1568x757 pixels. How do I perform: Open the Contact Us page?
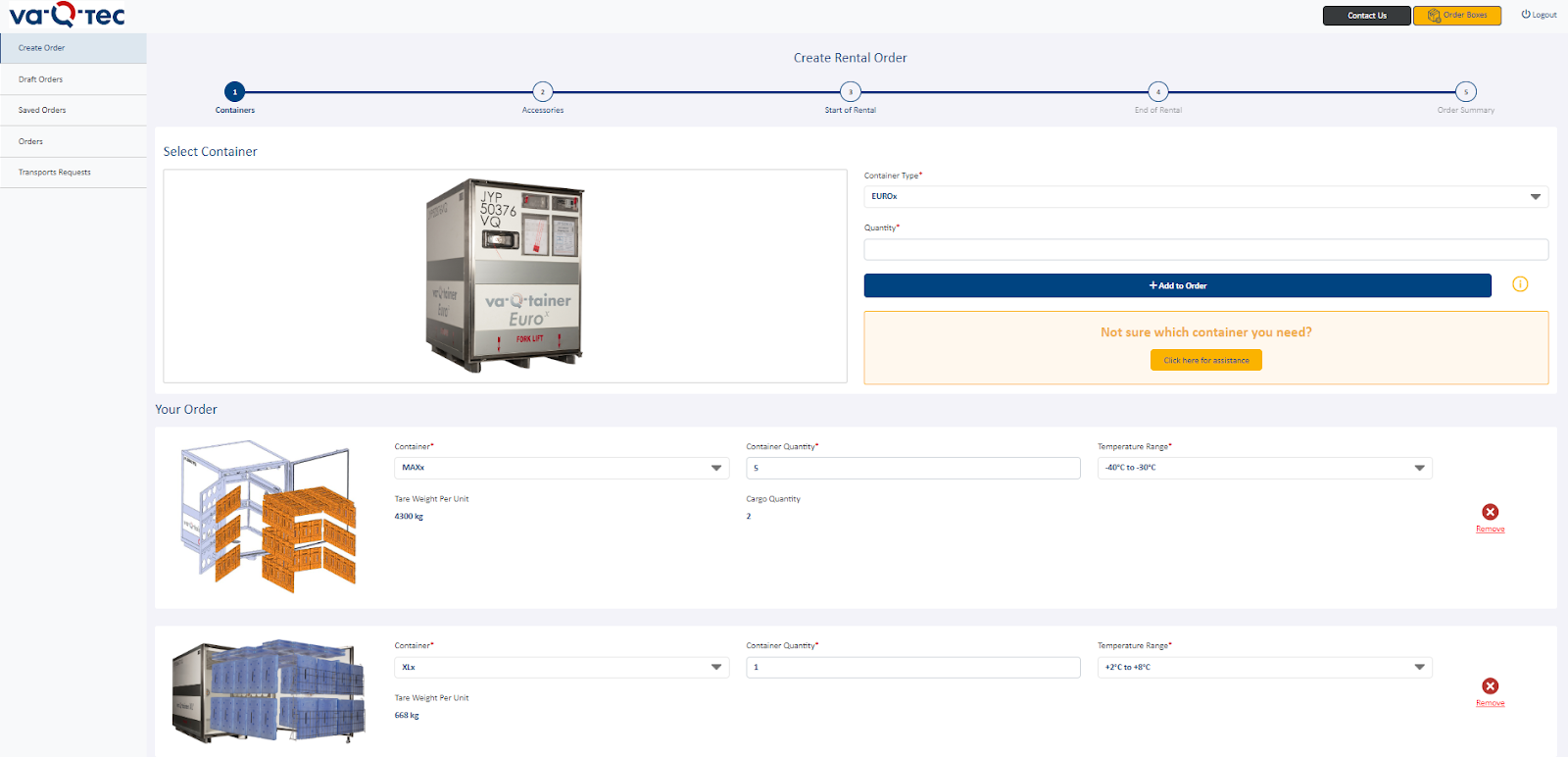click(1366, 16)
